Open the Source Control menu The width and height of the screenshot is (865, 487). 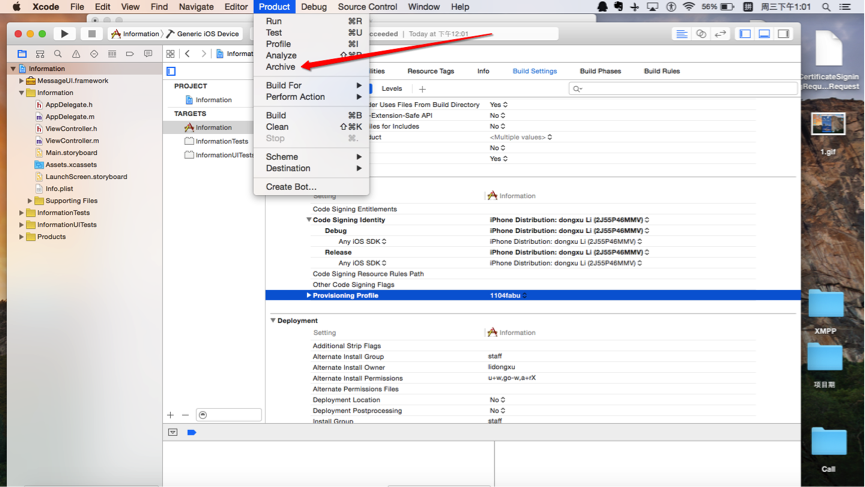pyautogui.click(x=367, y=7)
